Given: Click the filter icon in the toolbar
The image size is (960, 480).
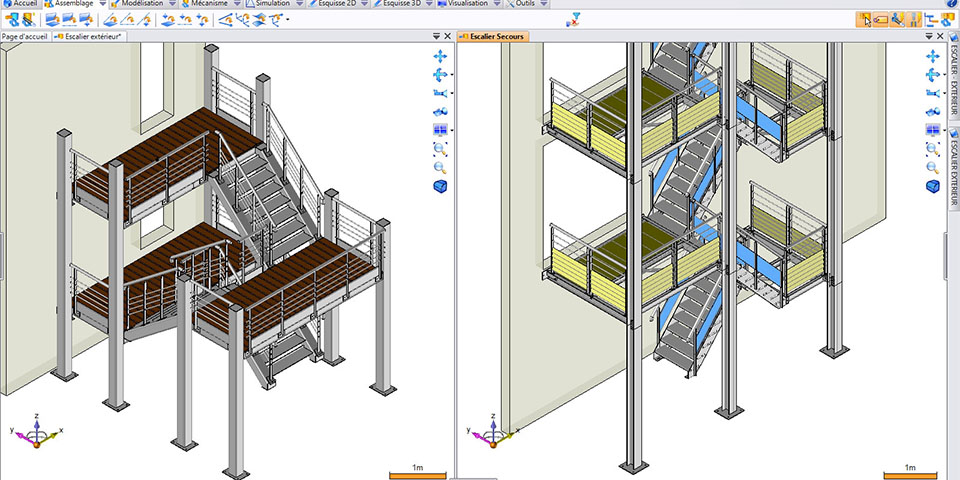Looking at the screenshot, I should pyautogui.click(x=574, y=19).
